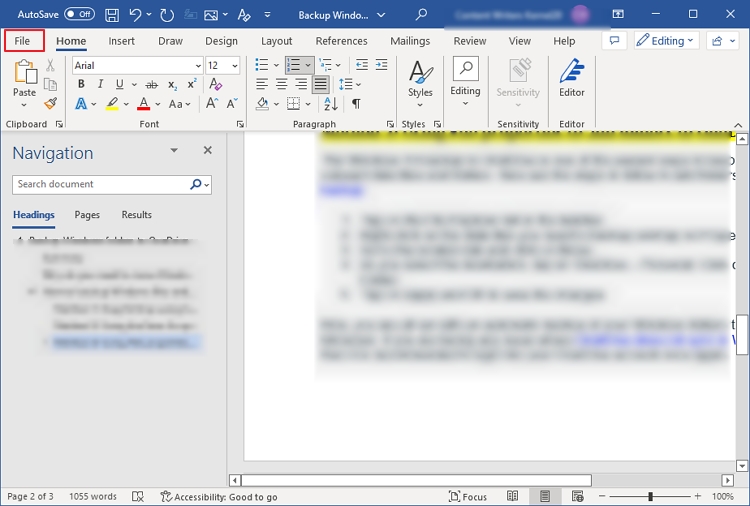
Task: Open Results tab in Navigation pane
Action: tap(136, 215)
